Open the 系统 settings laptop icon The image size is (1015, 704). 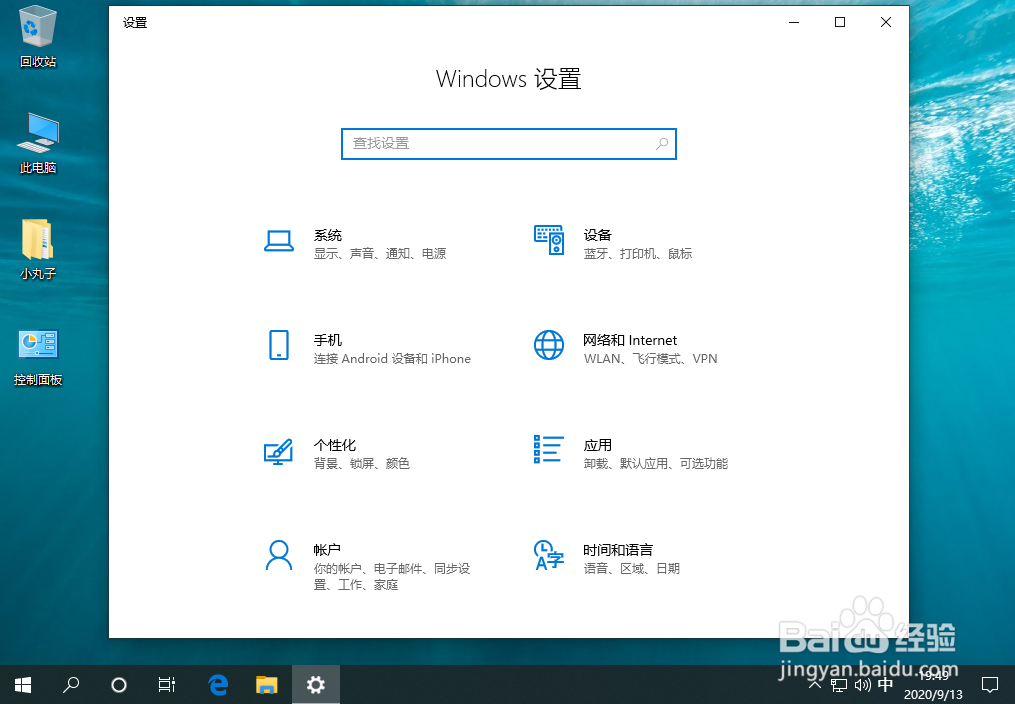[279, 241]
